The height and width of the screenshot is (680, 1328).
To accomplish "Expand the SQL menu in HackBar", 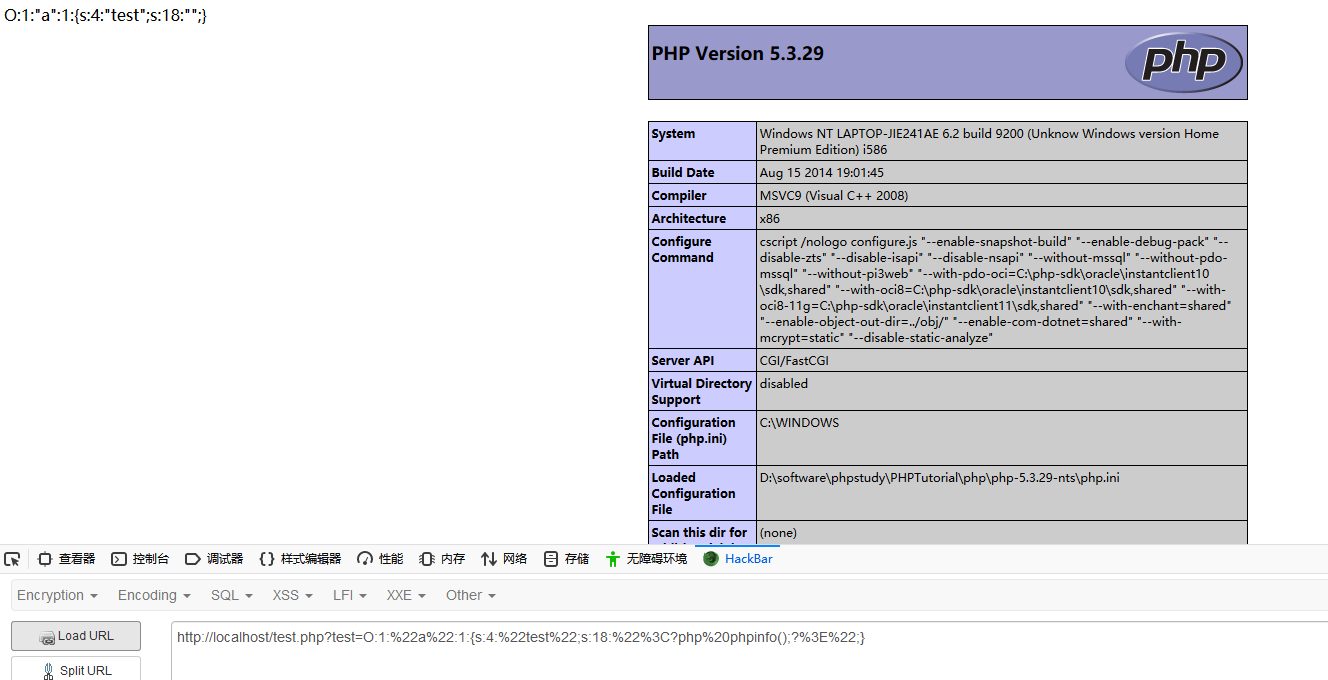I will tap(230, 595).
